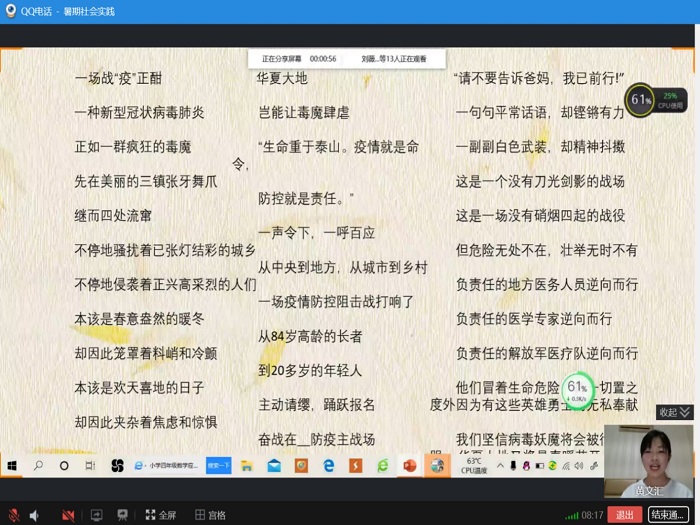The width and height of the screenshot is (700, 525).
Task: Click the line 主动请缨，踊跃报名
Action: [317, 405]
